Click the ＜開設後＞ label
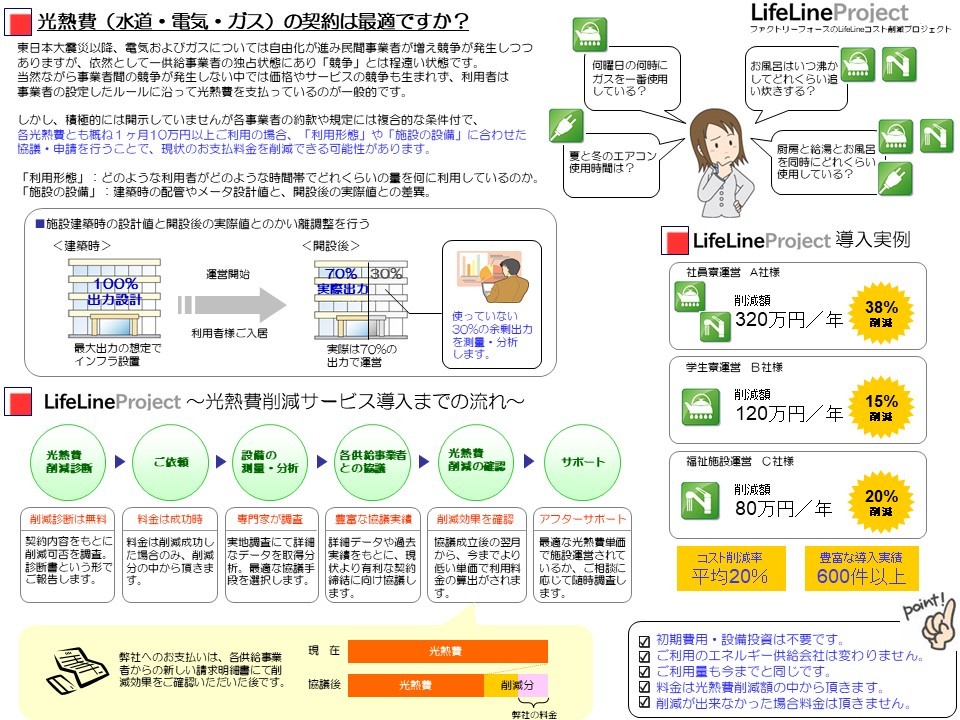 point(331,246)
